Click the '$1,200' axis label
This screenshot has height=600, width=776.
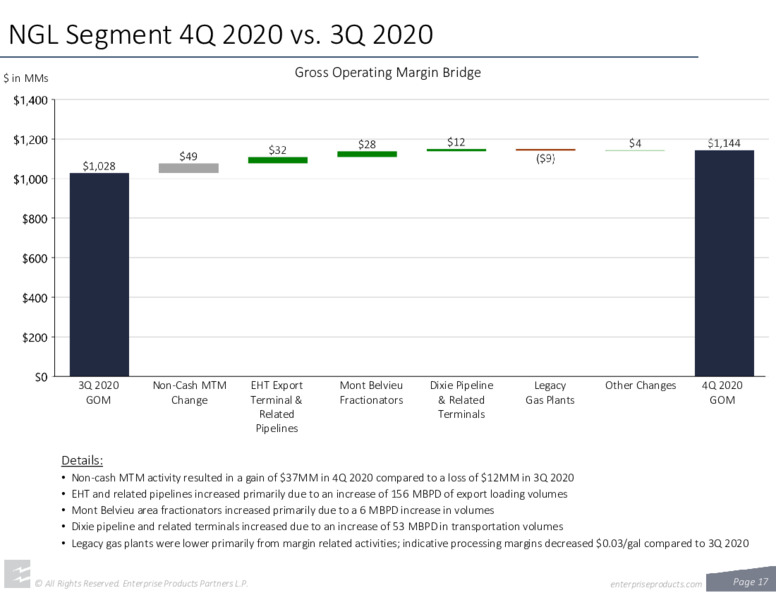click(x=31, y=140)
